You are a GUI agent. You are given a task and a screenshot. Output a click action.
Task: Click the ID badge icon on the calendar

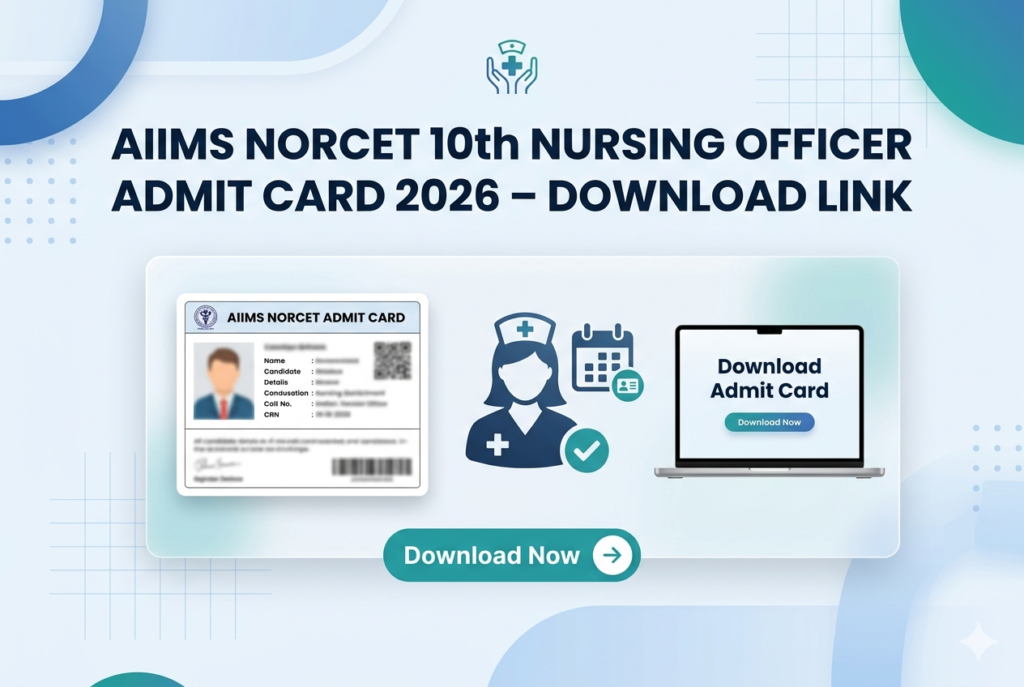tap(628, 385)
